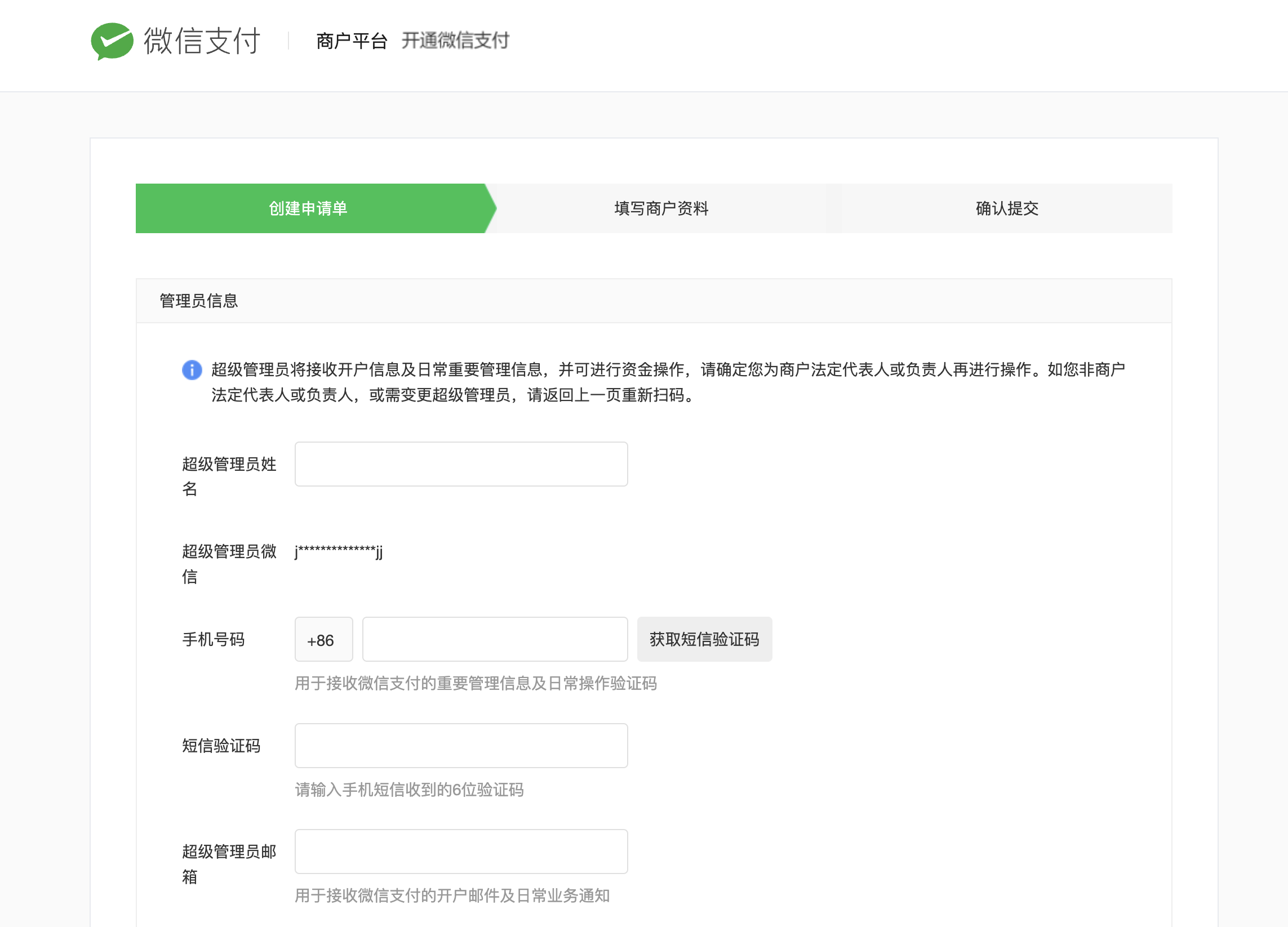Click hint 用于接收微信支付的开户邮件及日常业务通知
1288x927 pixels.
point(452,896)
